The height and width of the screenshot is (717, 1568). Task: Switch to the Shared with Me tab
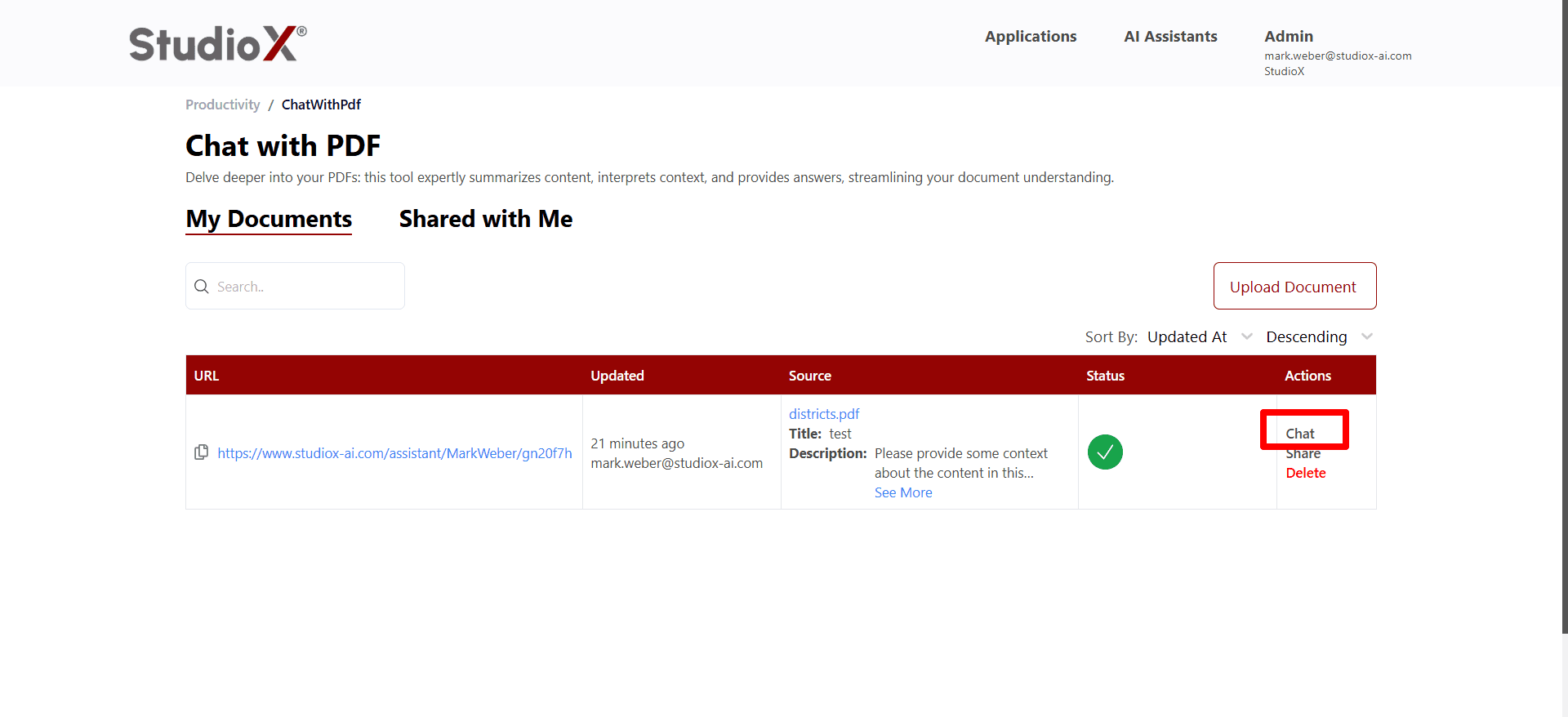tap(486, 219)
